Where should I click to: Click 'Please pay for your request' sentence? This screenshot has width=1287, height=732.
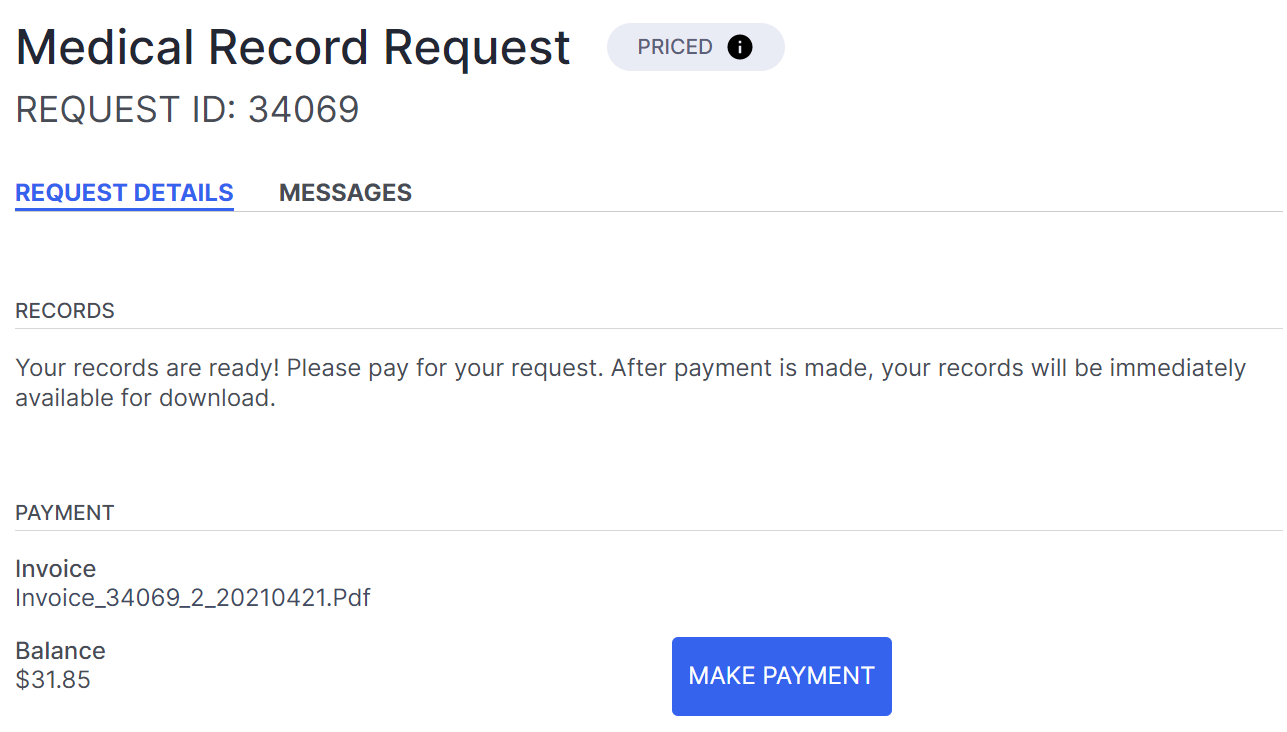click(445, 368)
